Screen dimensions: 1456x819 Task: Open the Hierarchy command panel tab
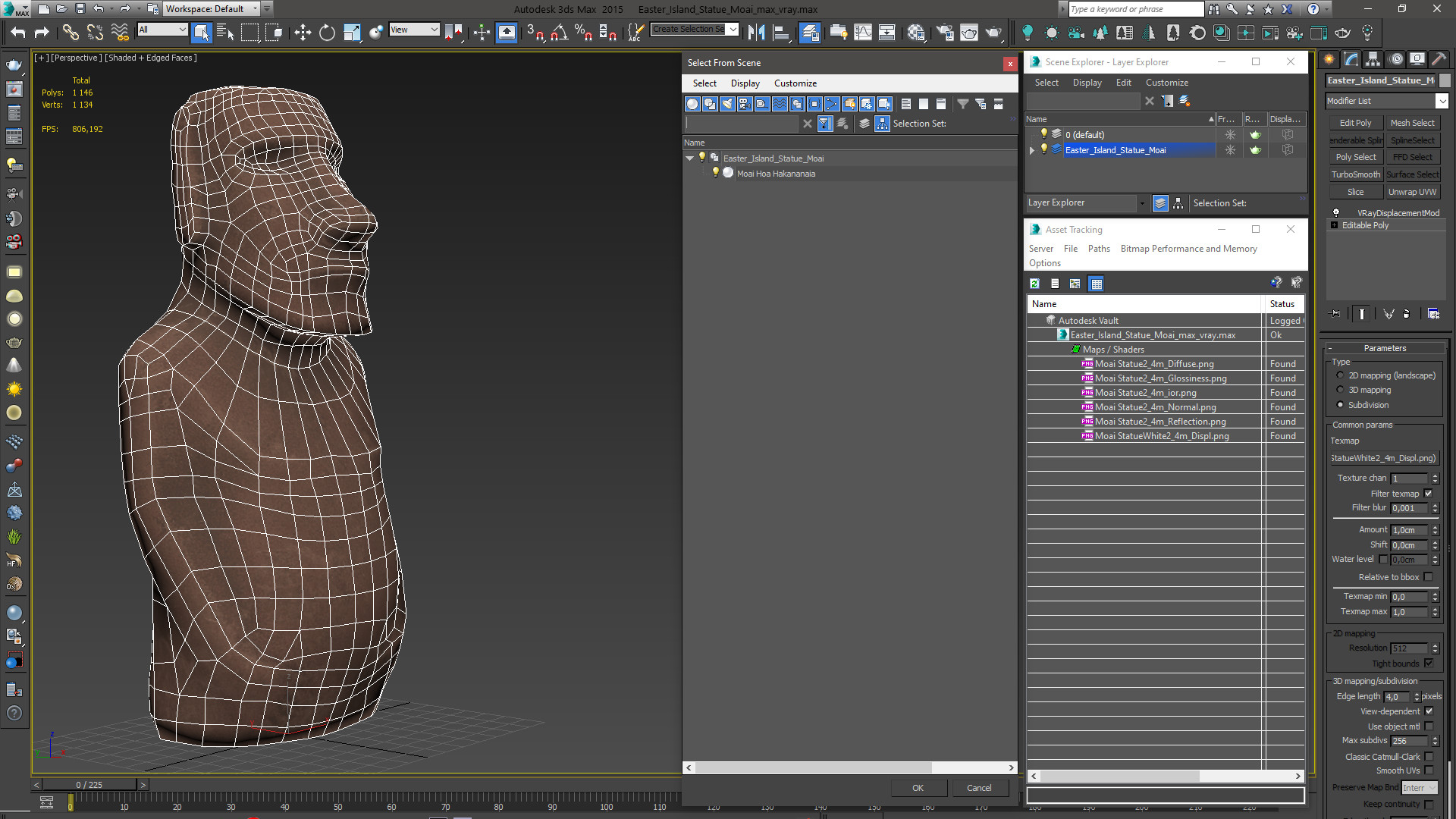click(1373, 59)
